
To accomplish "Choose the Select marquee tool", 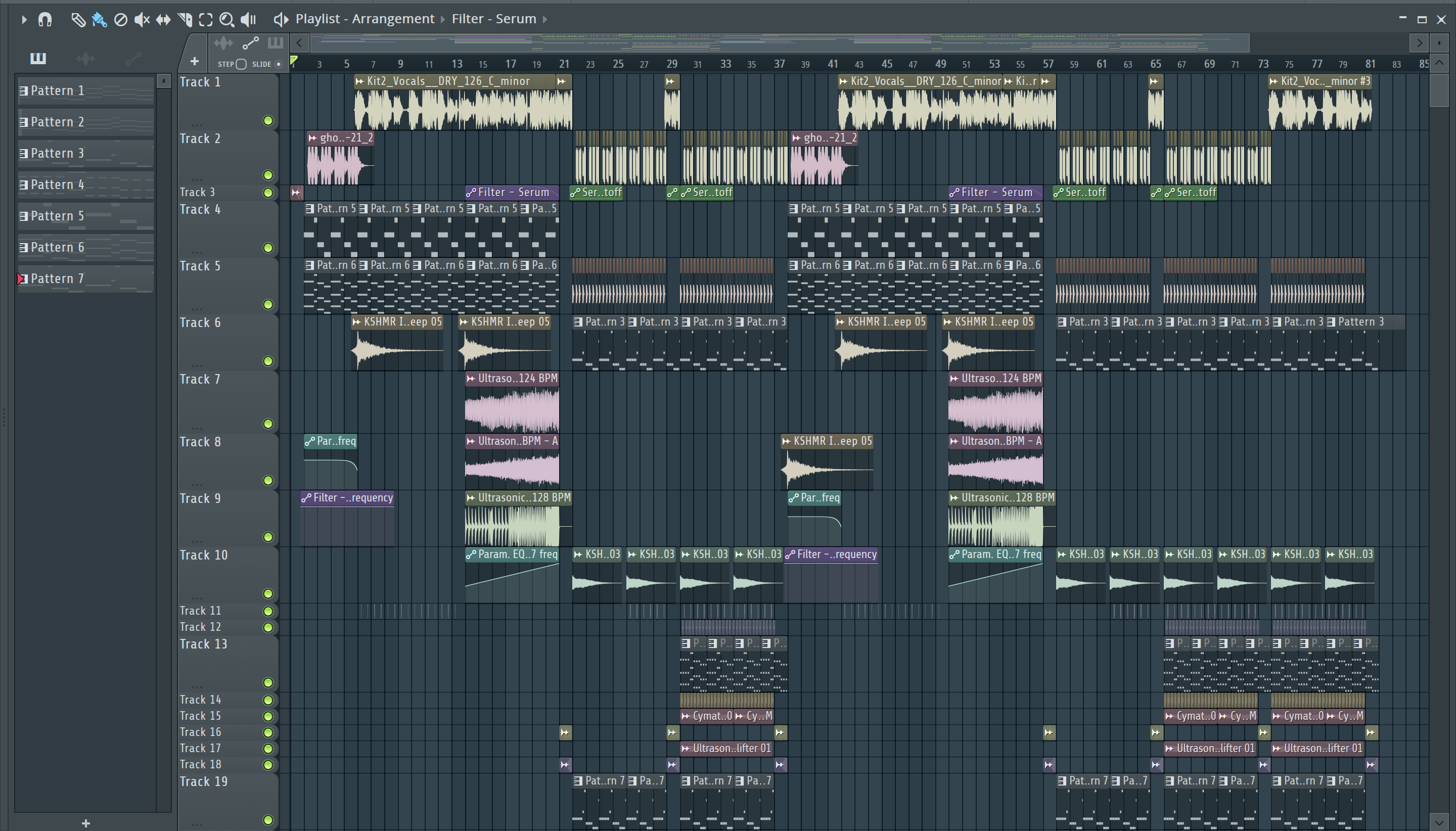I will click(205, 19).
